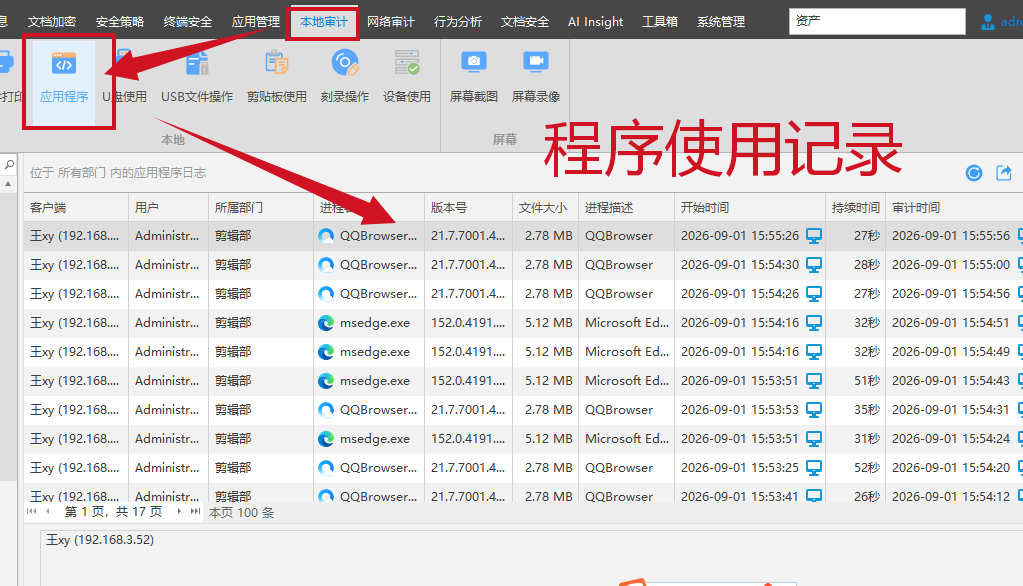
Task: Go to first page of log
Action: tap(31, 512)
